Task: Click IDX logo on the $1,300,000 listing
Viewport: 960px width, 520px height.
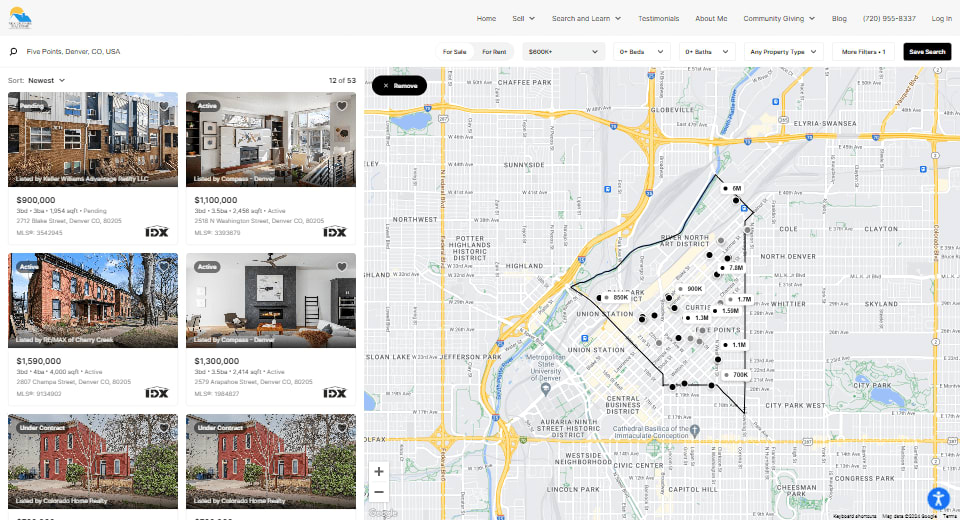Action: (x=335, y=393)
